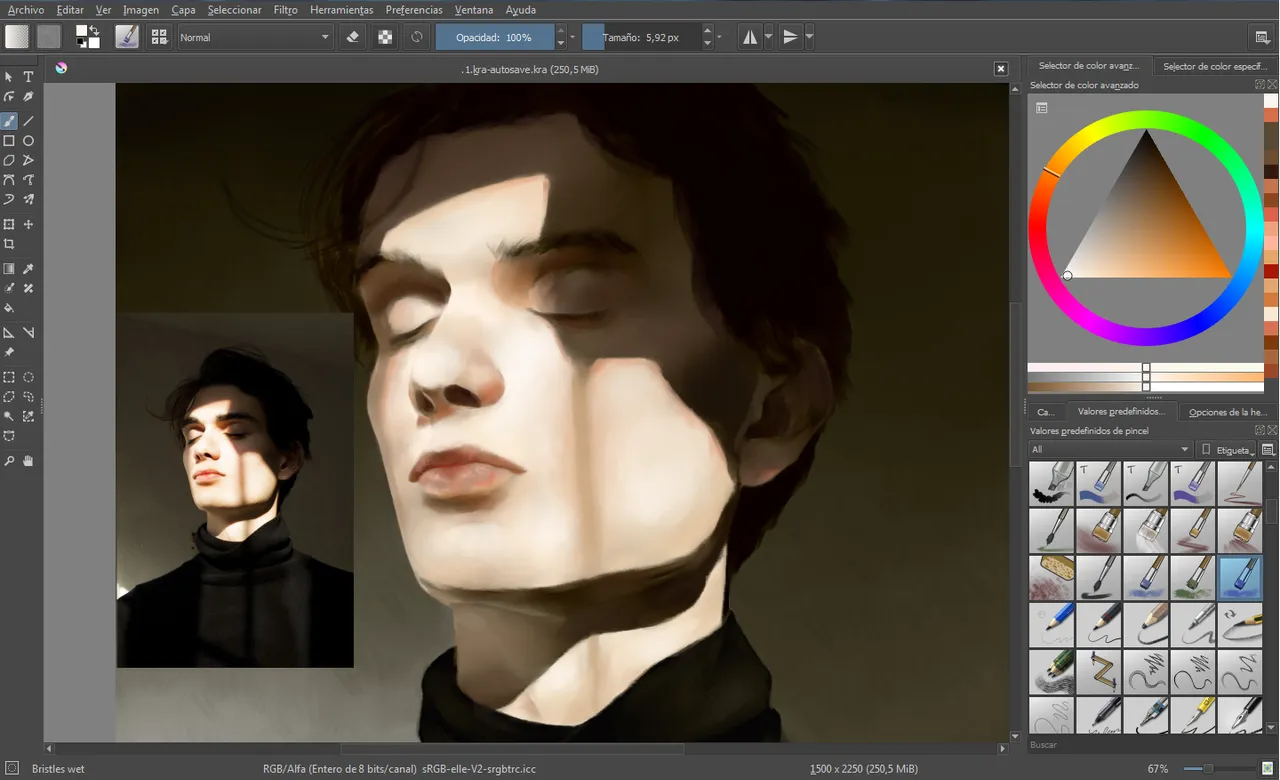Select the Pan hand tool
Screen dimensions: 1280x780
tap(28, 461)
